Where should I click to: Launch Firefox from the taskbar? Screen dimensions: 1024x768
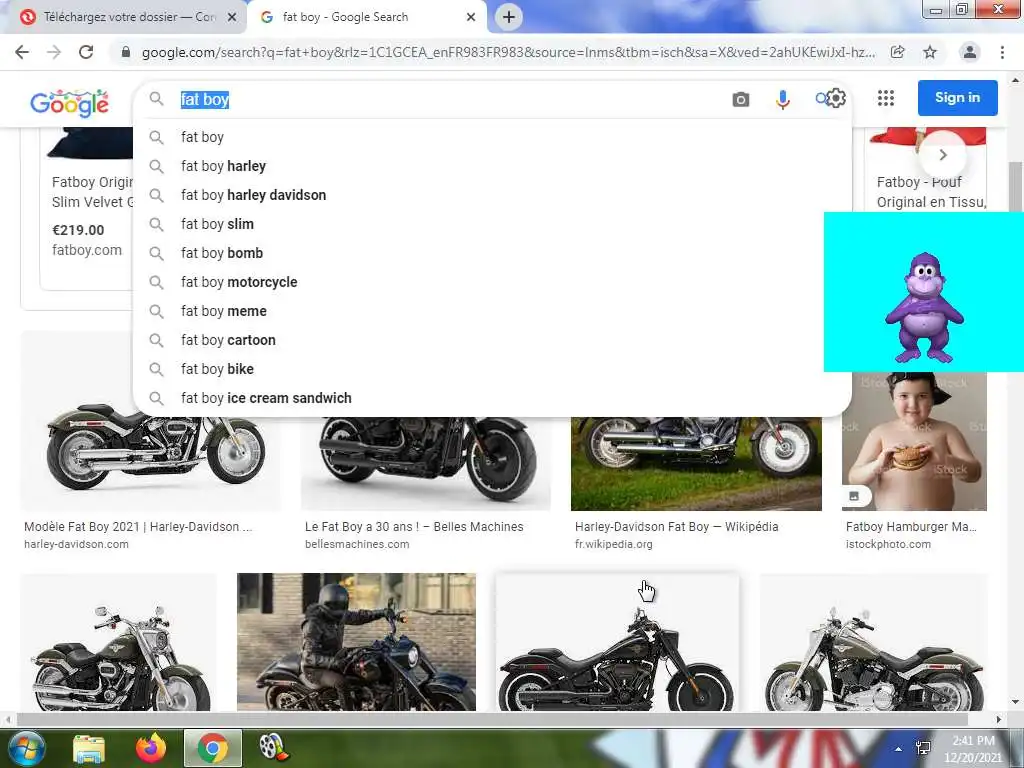point(151,748)
